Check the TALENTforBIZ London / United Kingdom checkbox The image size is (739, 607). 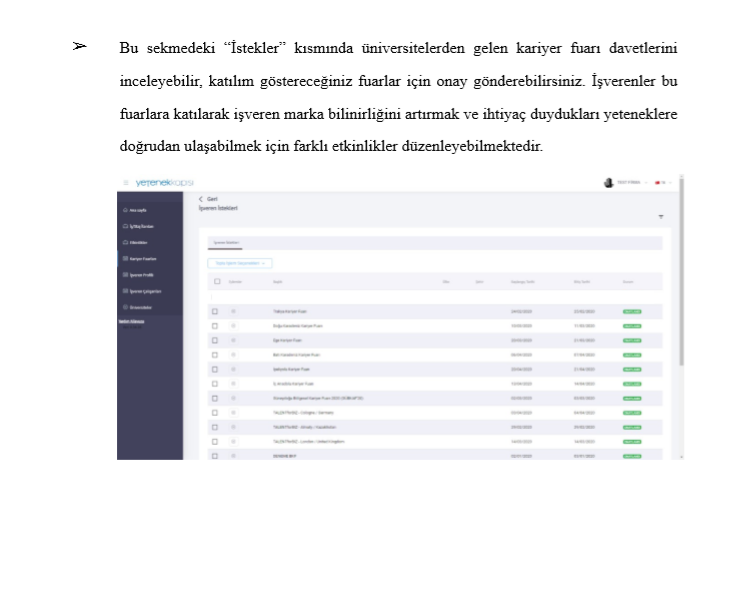(215, 442)
